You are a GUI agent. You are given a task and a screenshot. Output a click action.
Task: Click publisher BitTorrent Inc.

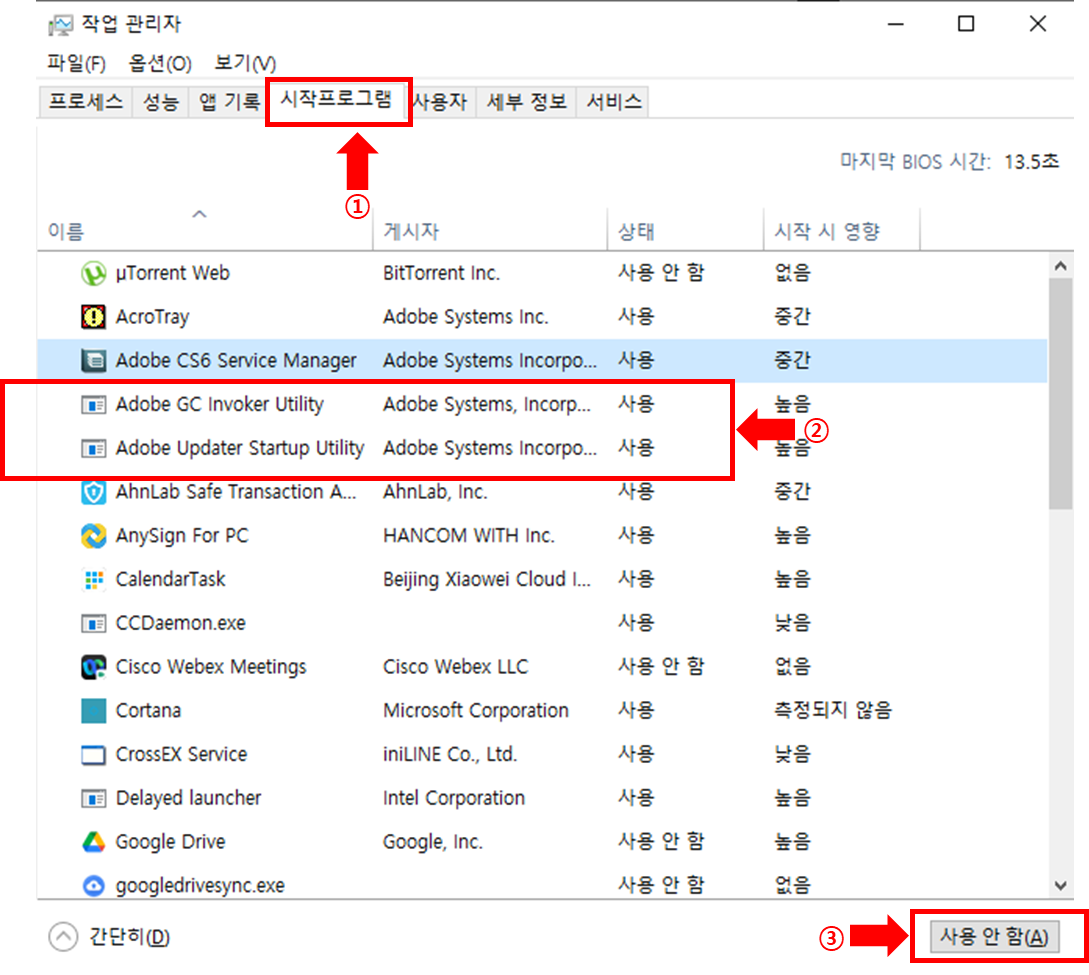tap(441, 273)
